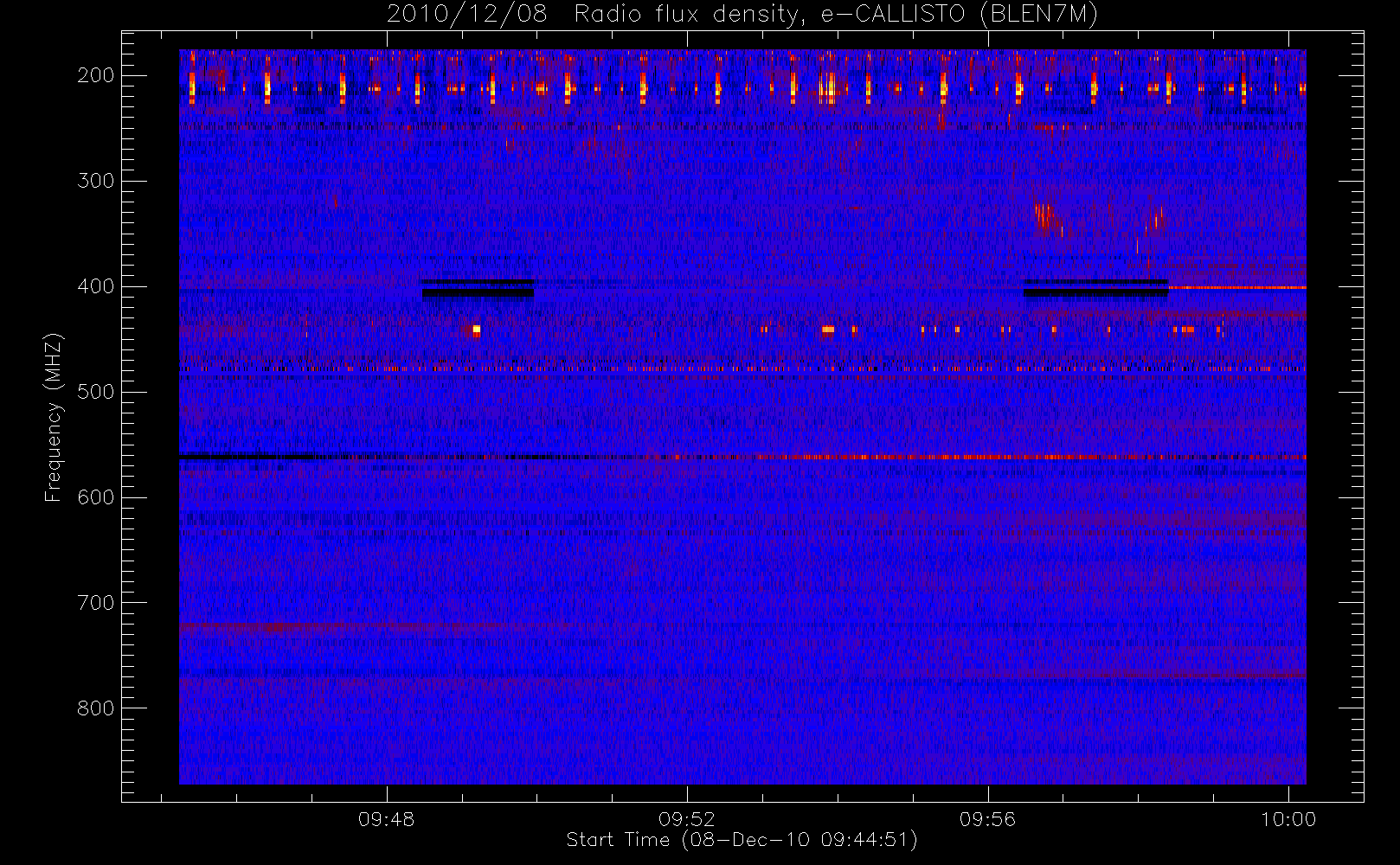The image size is (1400, 865).
Task: Click the burst cluster near 330 MHz after 09:56
Action: 1046,216
